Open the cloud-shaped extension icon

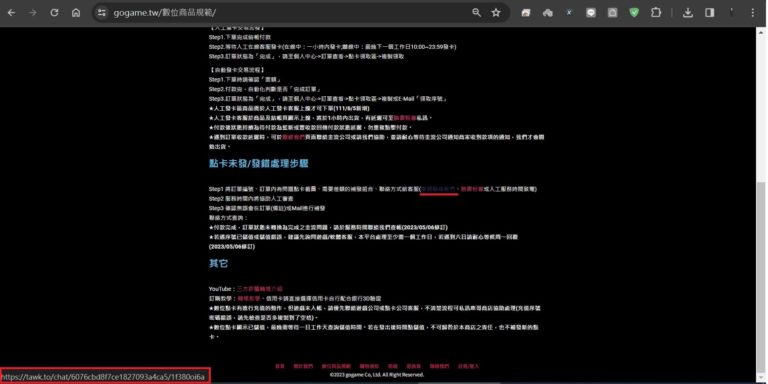click(x=548, y=13)
